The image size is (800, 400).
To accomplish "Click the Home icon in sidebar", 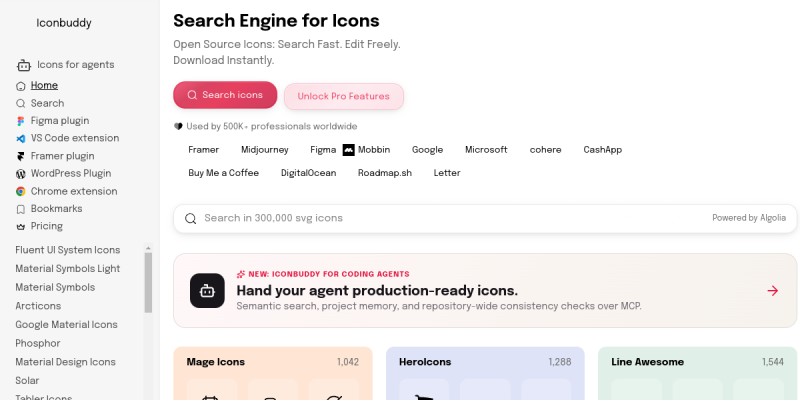I will pos(20,86).
